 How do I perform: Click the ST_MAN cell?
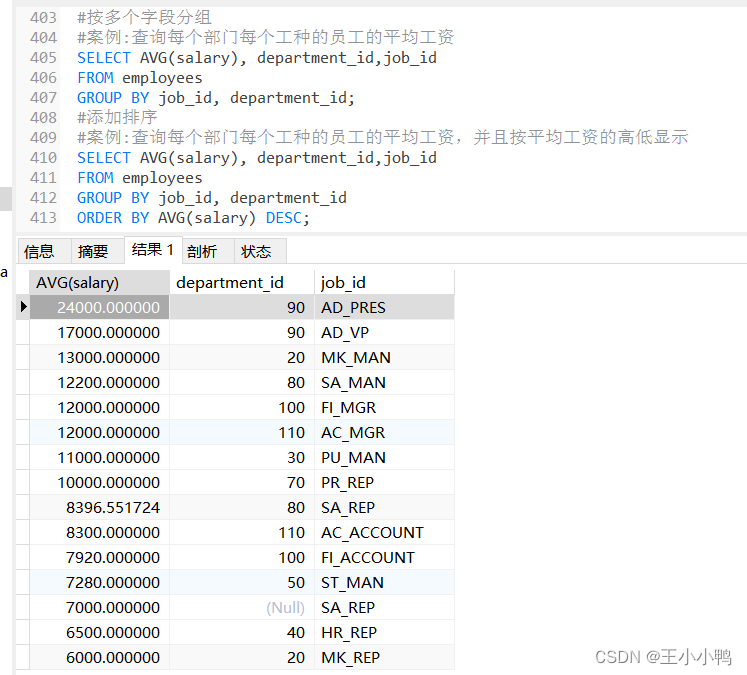tap(384, 583)
